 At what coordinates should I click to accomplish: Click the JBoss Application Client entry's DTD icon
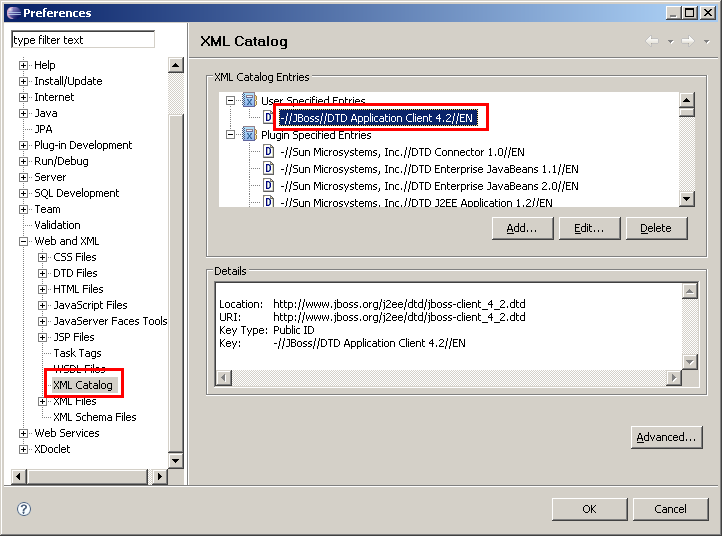(268, 117)
